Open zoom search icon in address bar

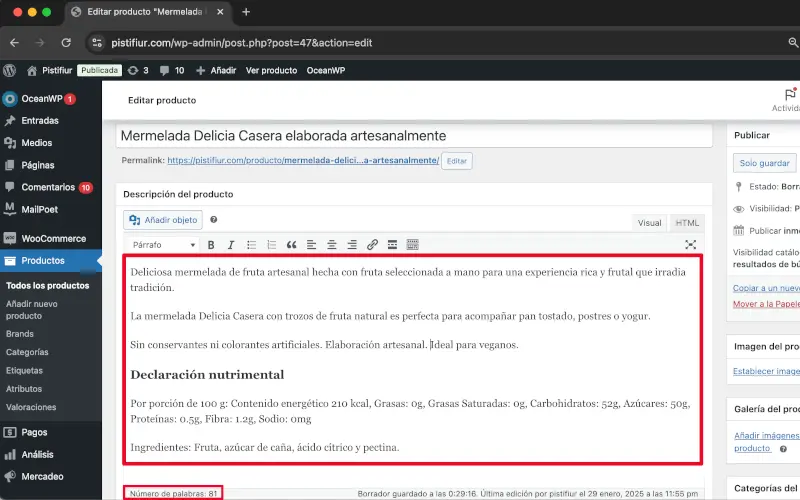793,43
